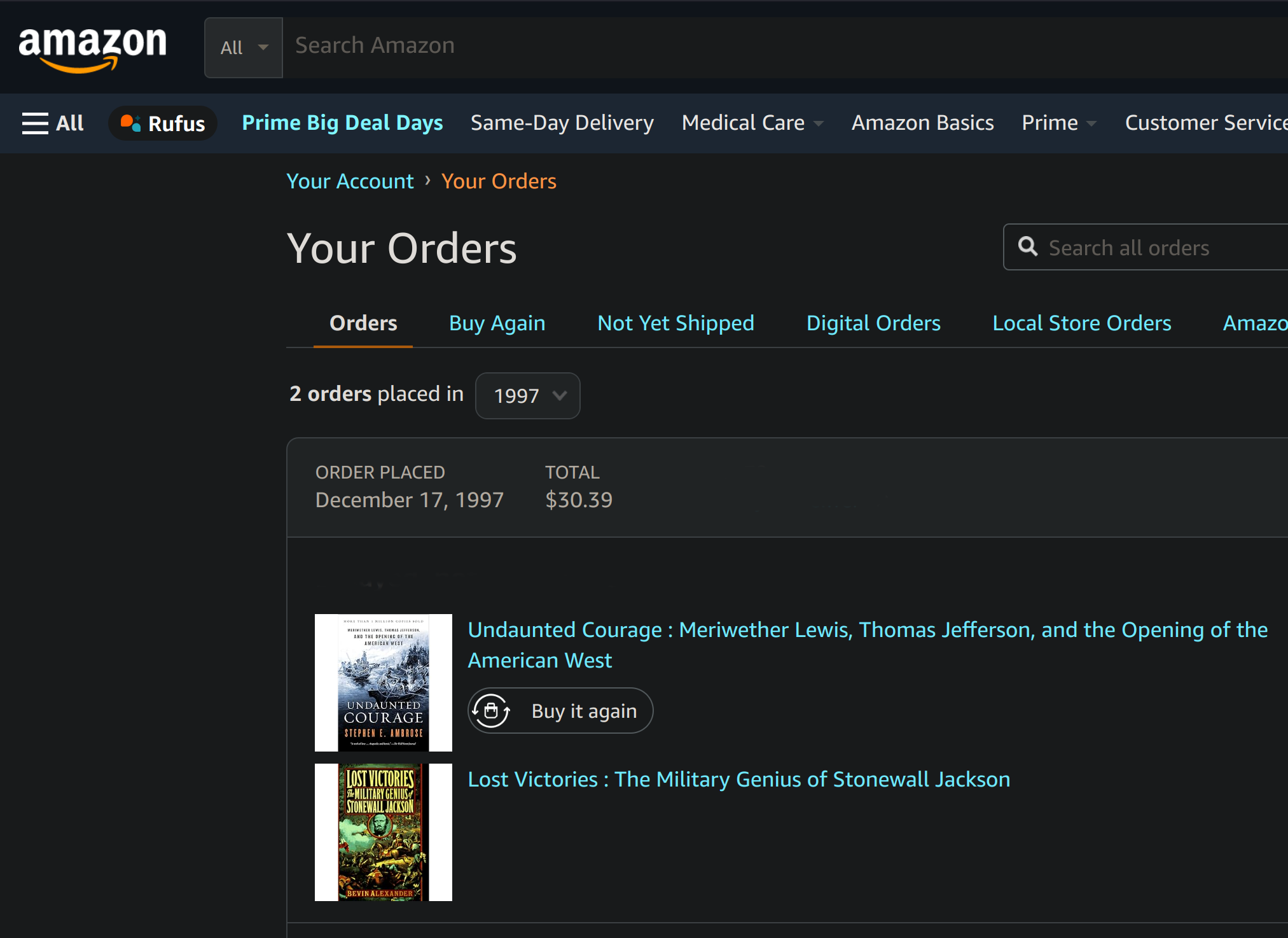Screen dimensions: 1288x938
Task: Open the hamburger All menu icon
Action: (x=35, y=123)
